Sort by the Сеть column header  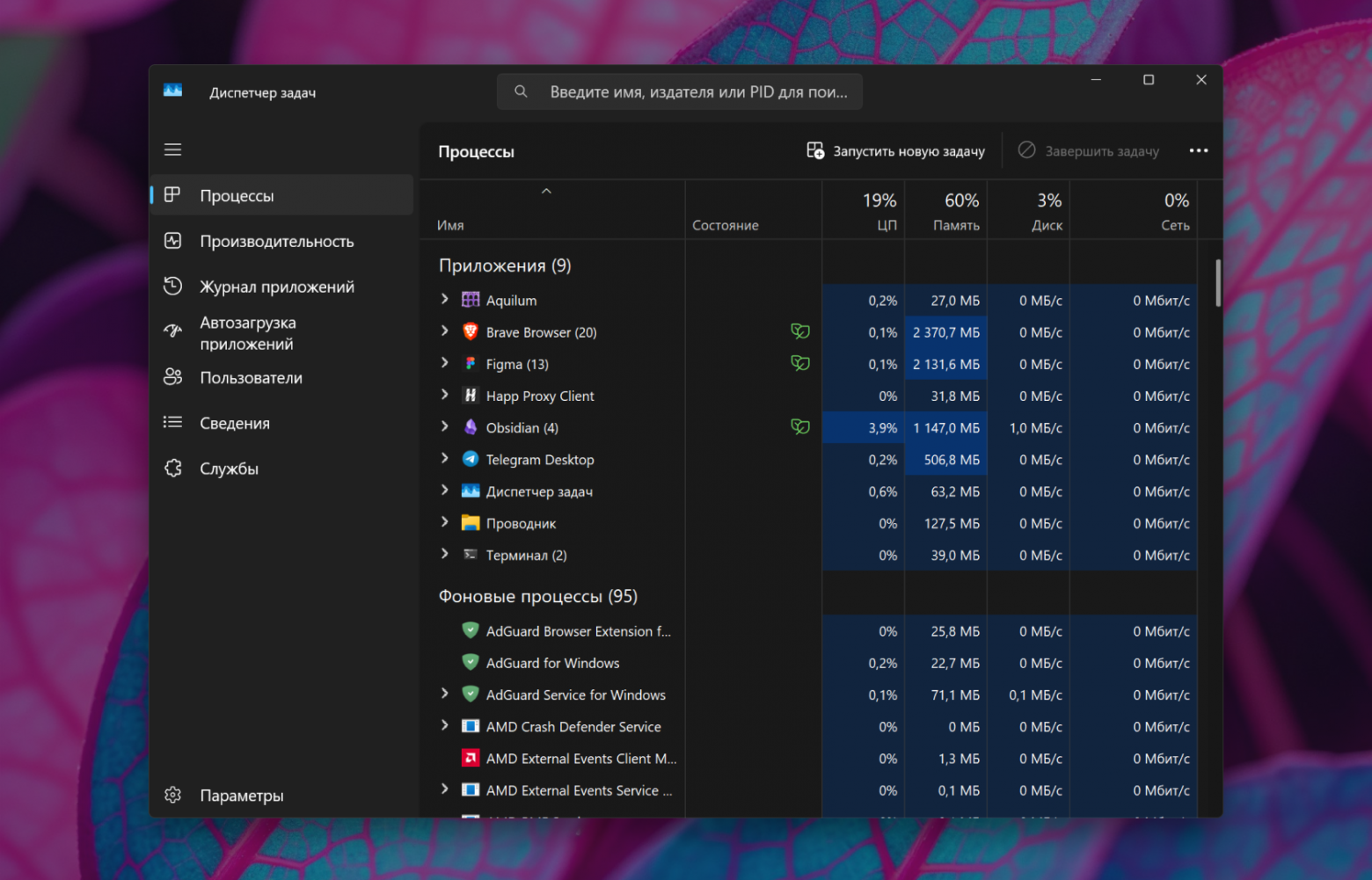[x=1134, y=211]
